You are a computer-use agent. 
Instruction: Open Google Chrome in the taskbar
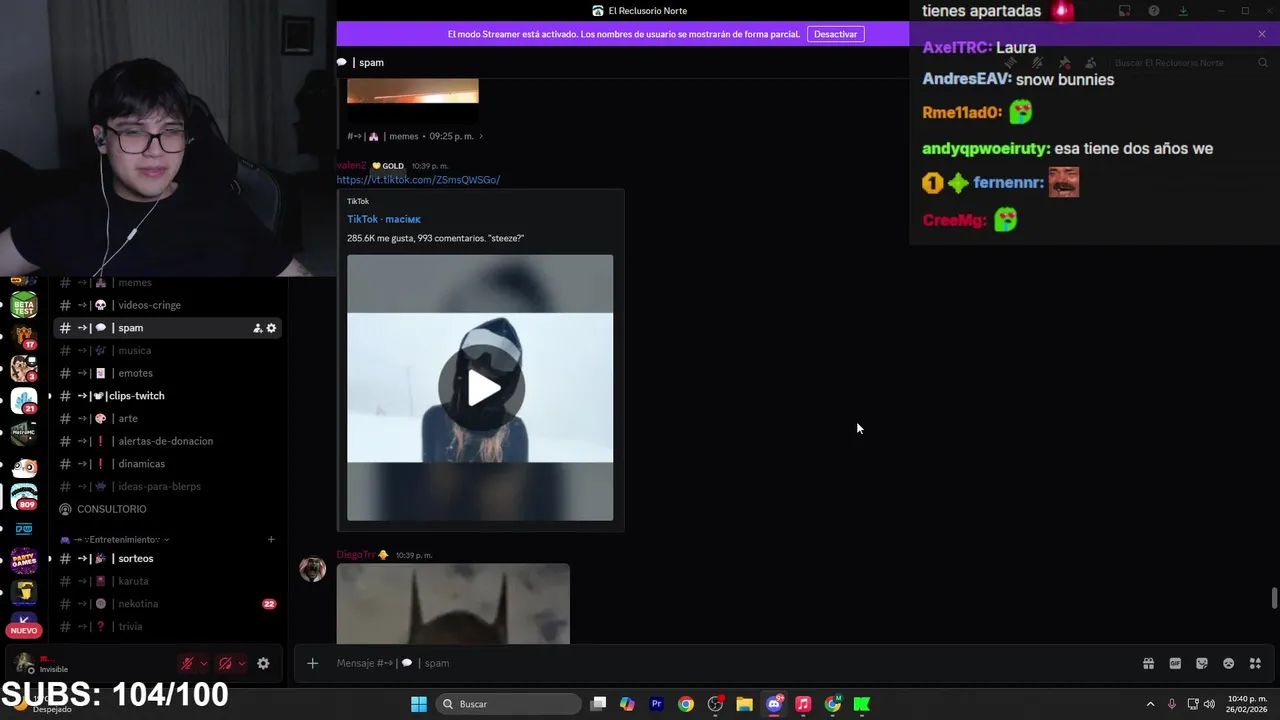click(686, 704)
